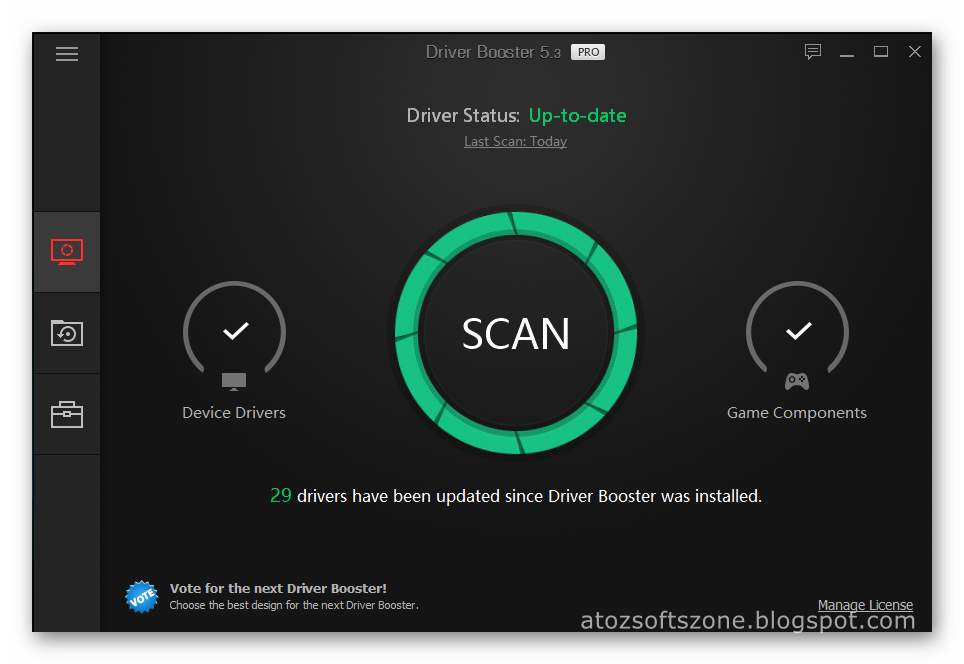Open the backup and restore sidebar icon
Screen dimensions: 964x664
[x=67, y=333]
